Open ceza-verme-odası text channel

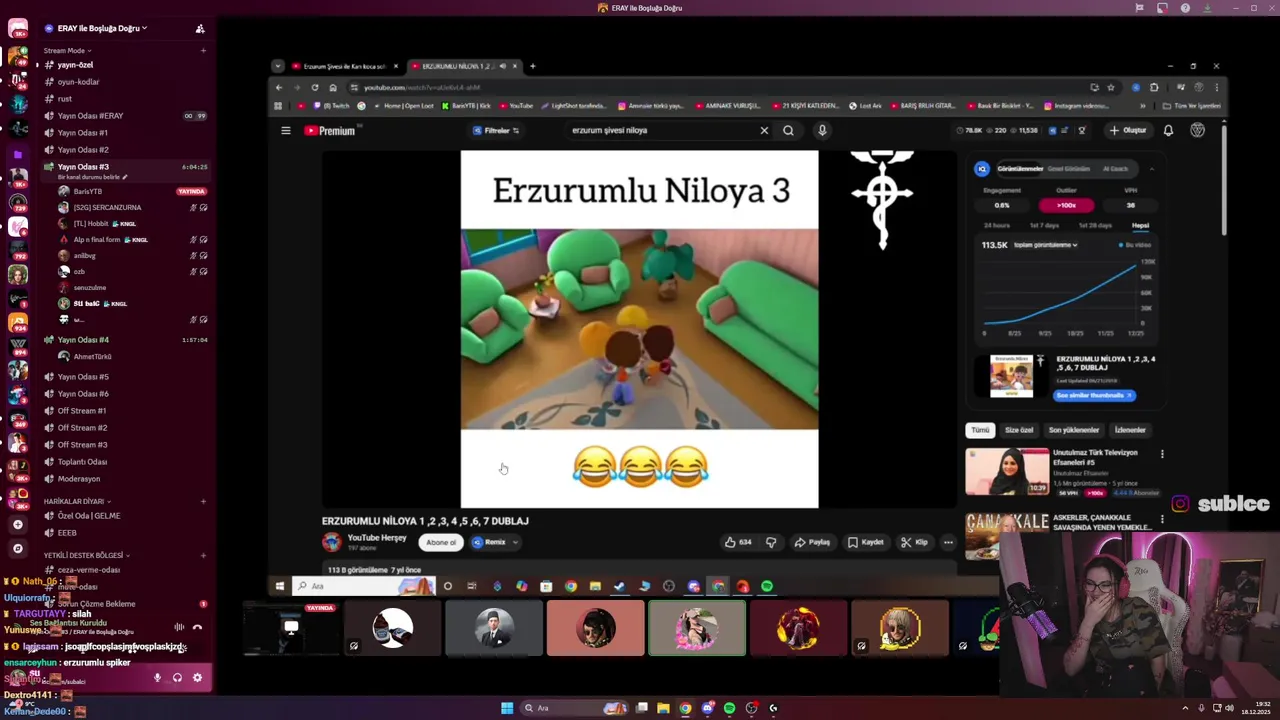coord(88,570)
